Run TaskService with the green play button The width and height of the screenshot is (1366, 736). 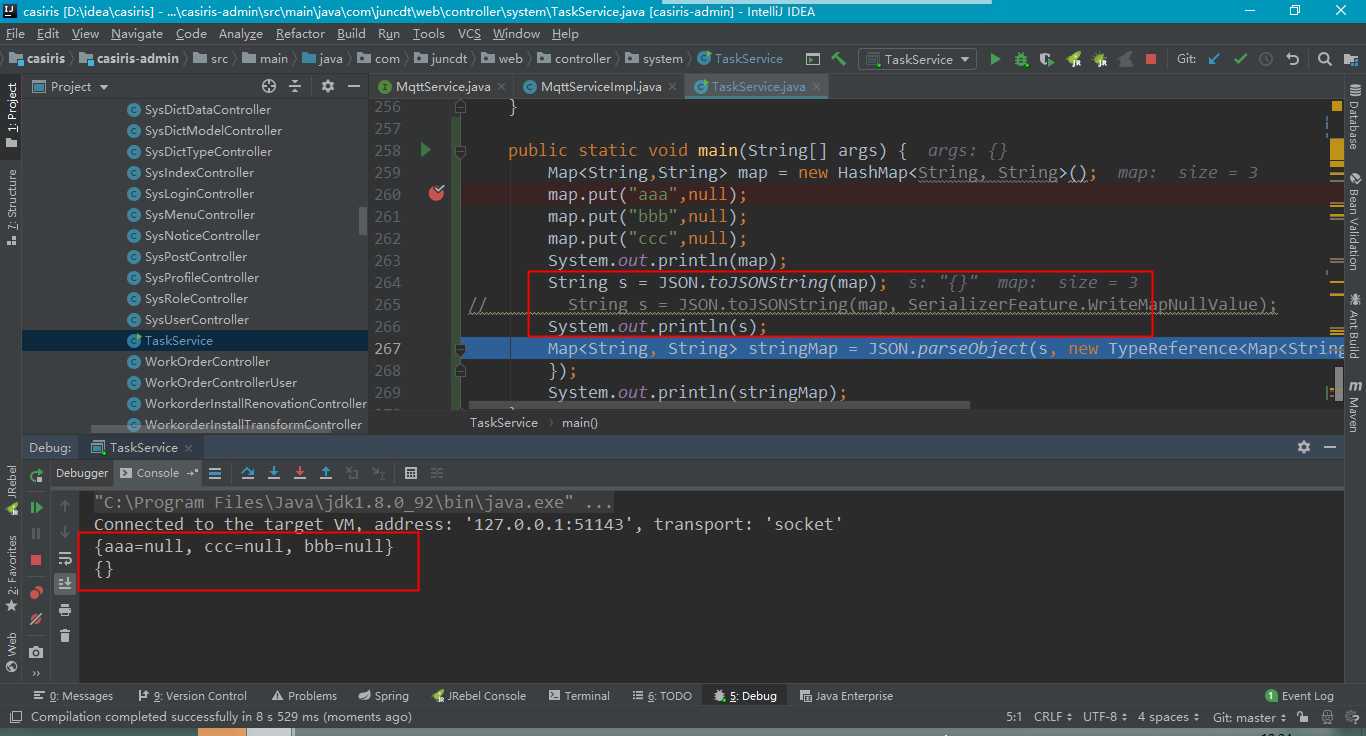995,59
